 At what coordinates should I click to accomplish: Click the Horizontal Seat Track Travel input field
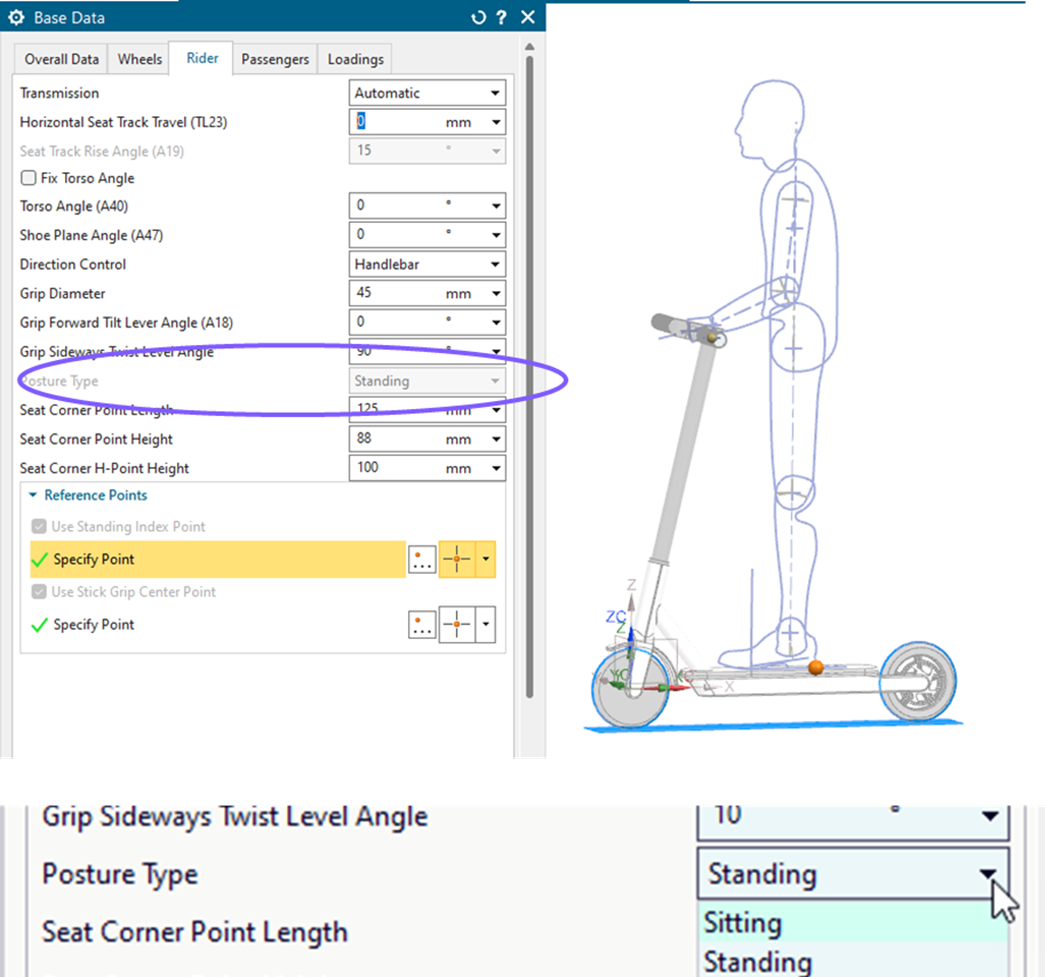[x=395, y=122]
